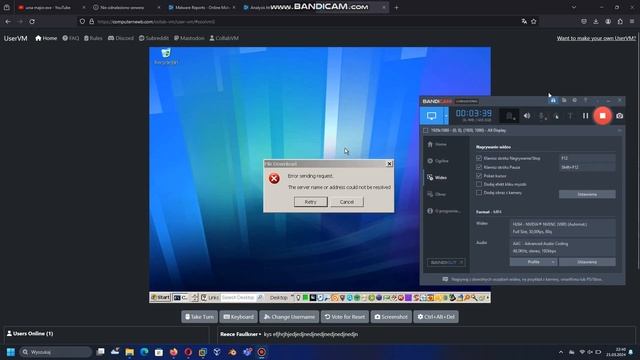Click the Start button in the VM taskbar

(x=160, y=298)
